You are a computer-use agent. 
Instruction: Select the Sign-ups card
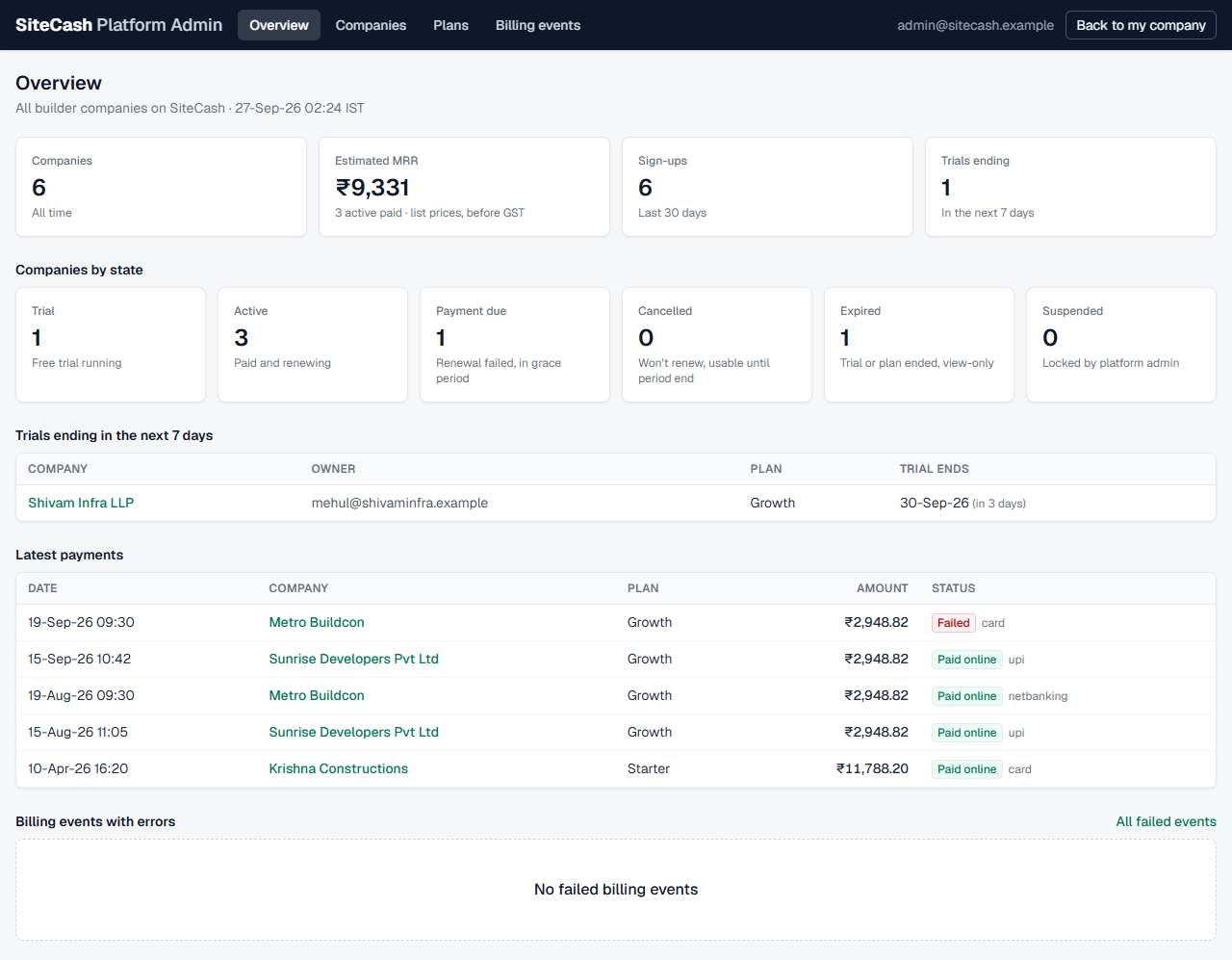tap(767, 187)
